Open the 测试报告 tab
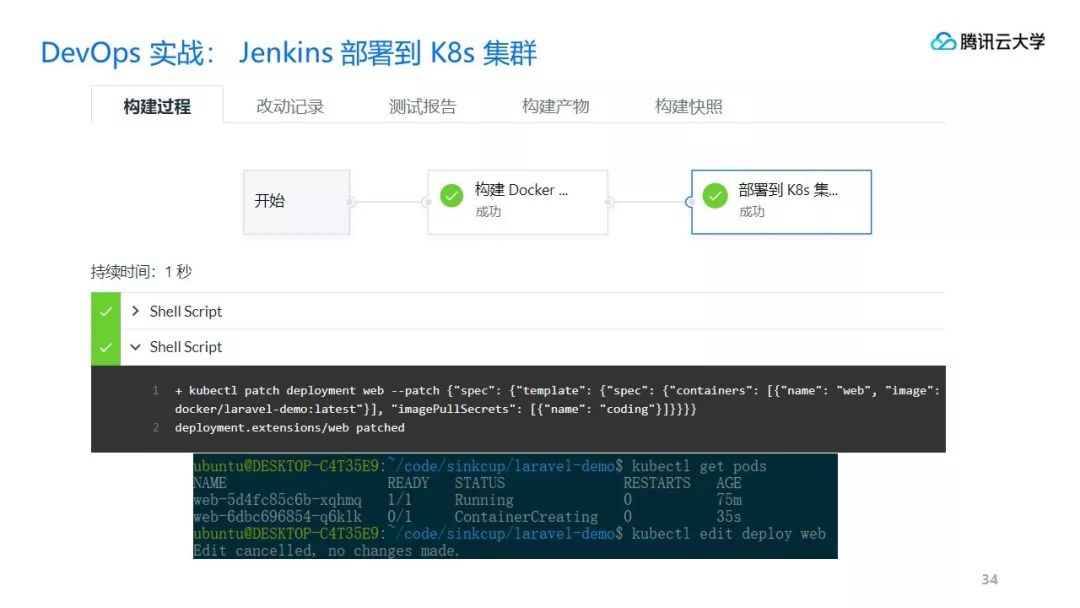Viewport: 1080px width, 608px height. [423, 106]
